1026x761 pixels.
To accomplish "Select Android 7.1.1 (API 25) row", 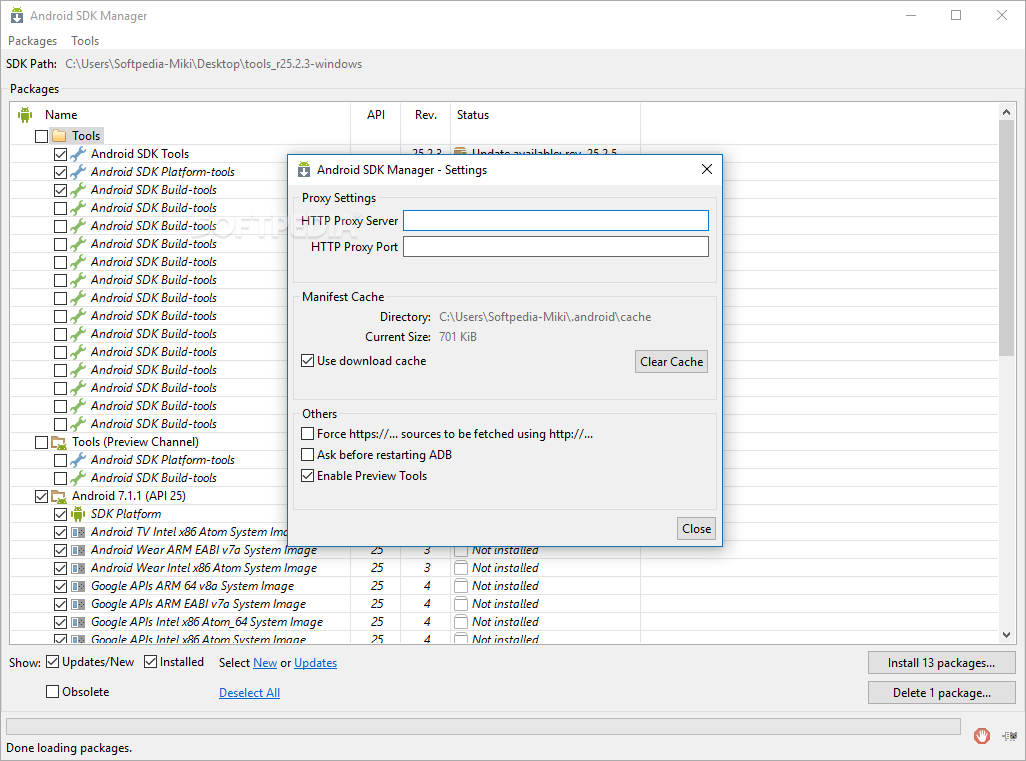I will pyautogui.click(x=129, y=496).
